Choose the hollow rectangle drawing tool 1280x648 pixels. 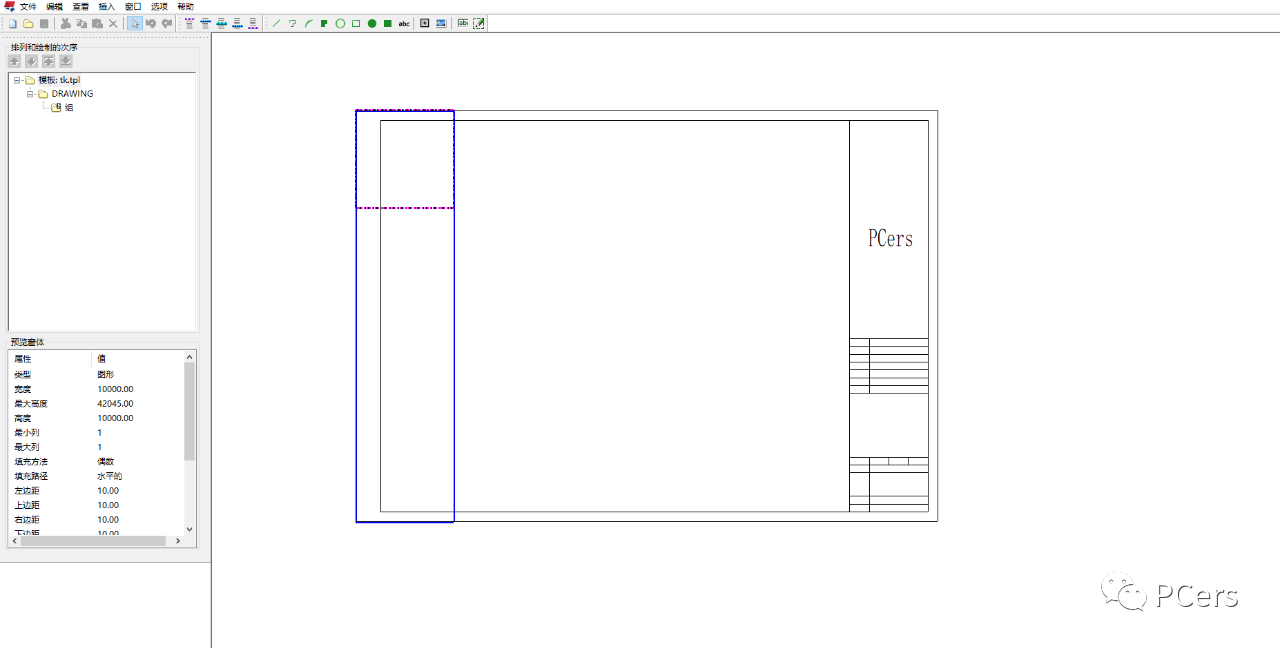pos(356,23)
